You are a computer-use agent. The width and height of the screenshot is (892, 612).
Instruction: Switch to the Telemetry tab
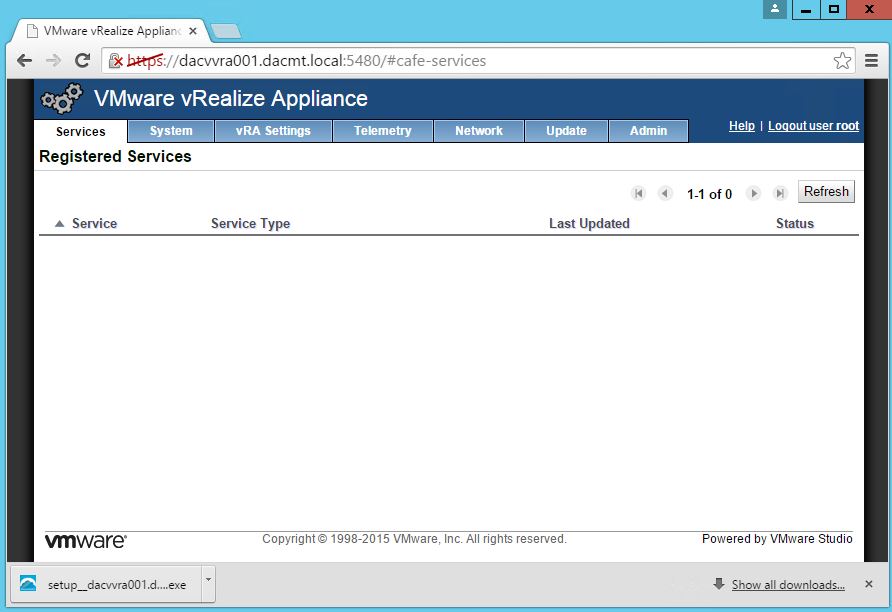(382, 131)
